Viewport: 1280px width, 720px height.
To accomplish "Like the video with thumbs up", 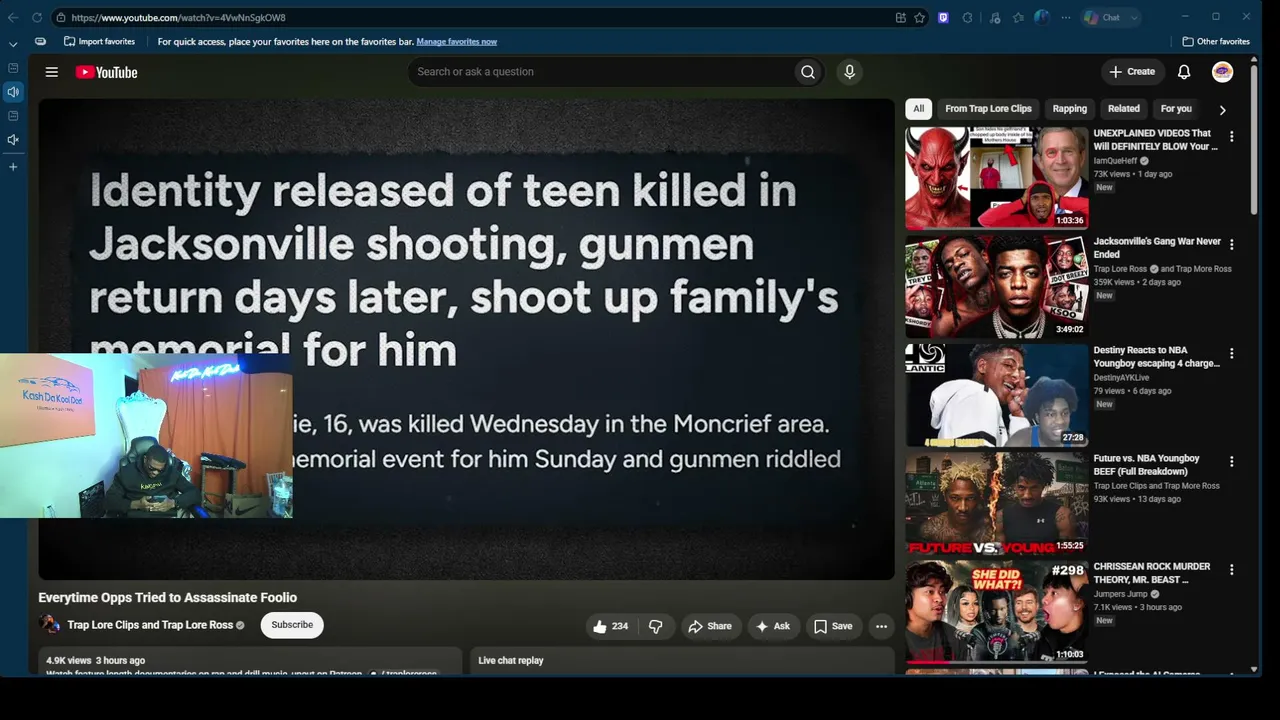I will click(x=600, y=626).
